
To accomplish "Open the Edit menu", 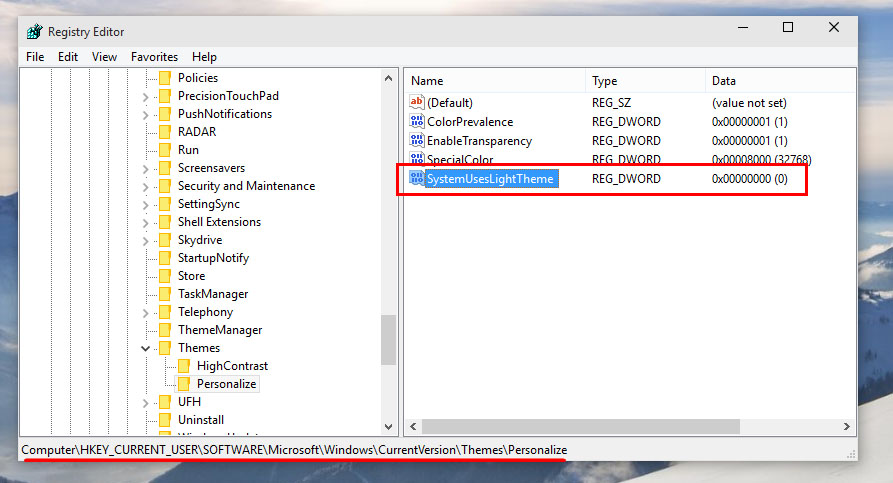I will [x=68, y=57].
